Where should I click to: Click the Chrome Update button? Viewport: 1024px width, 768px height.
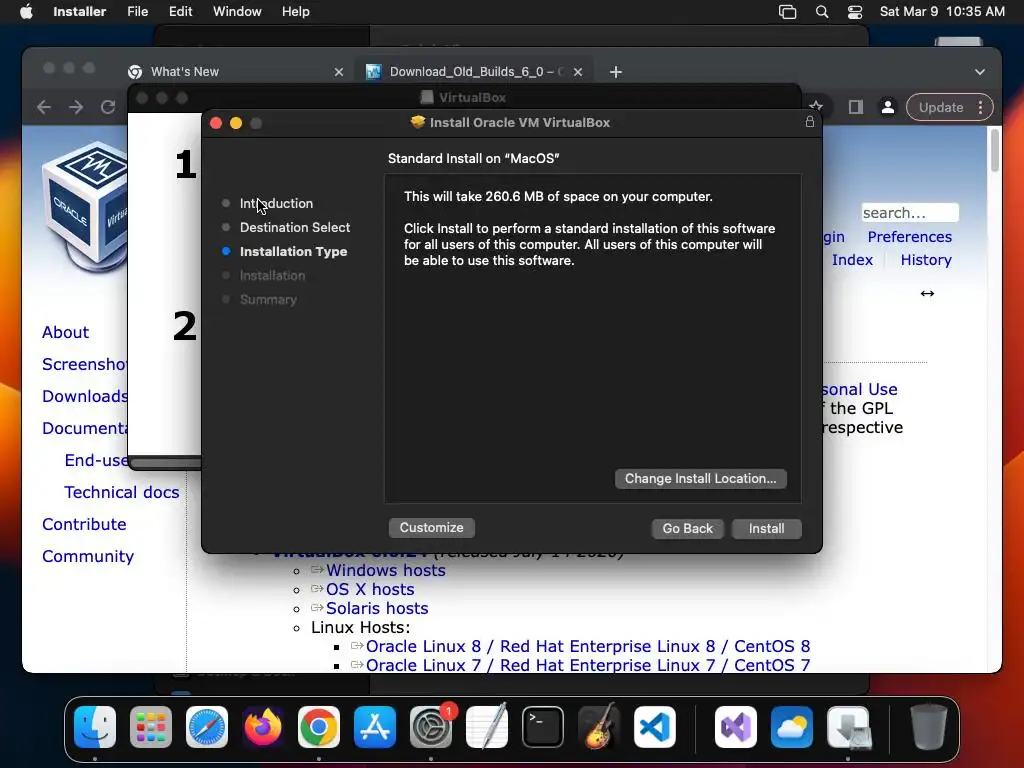pos(940,107)
